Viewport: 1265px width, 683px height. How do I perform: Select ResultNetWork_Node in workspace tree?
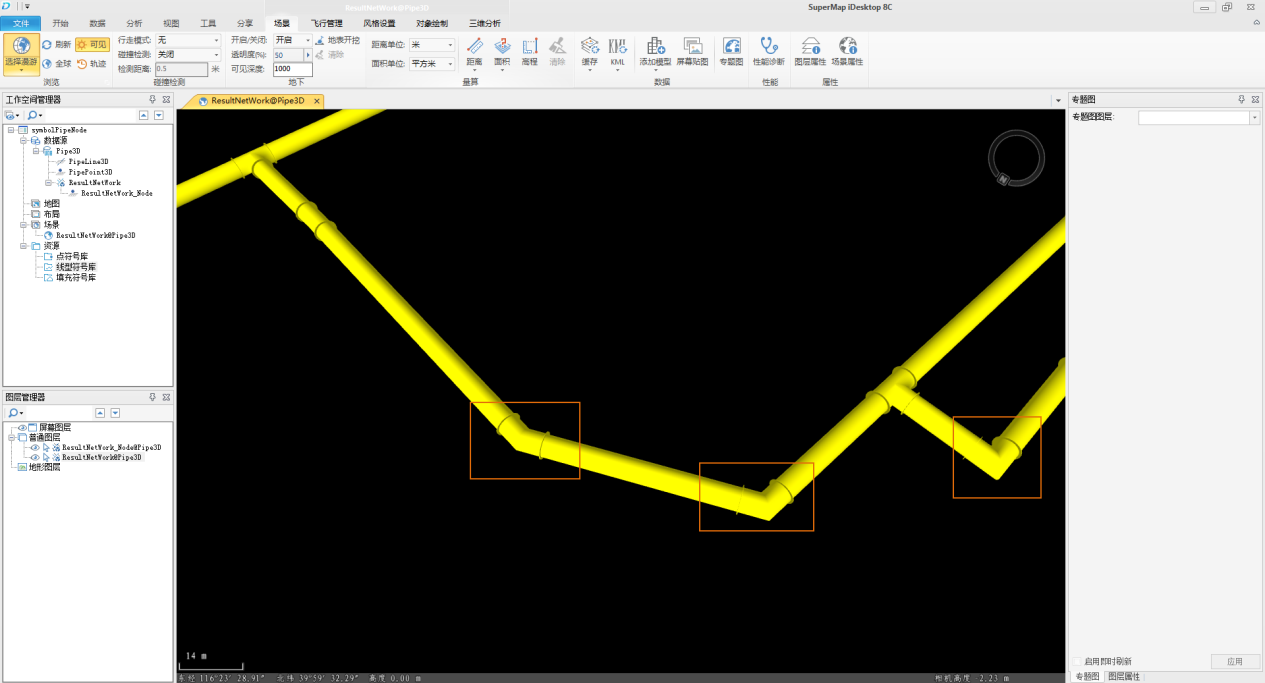click(117, 193)
